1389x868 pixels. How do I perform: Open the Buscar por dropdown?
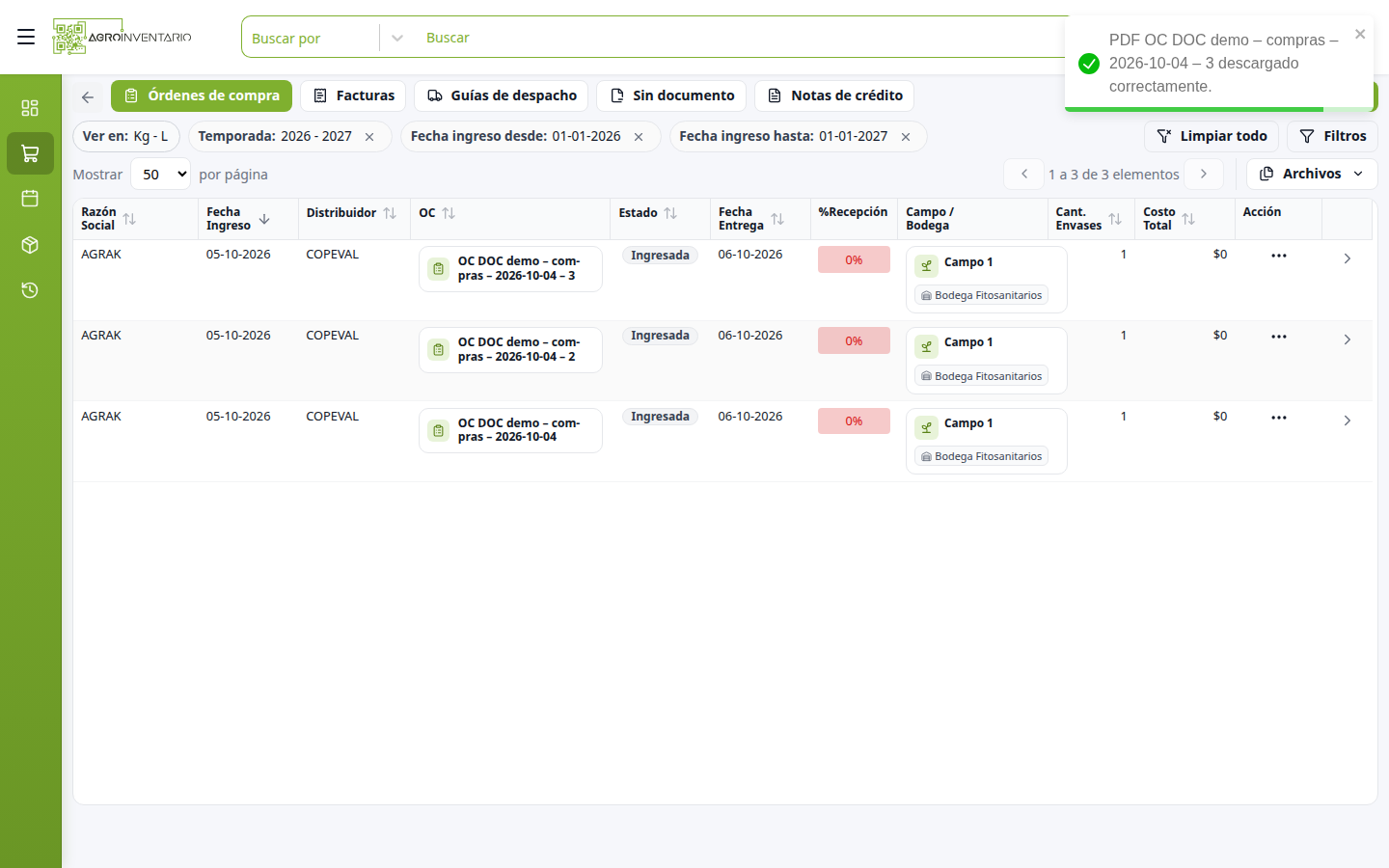click(x=328, y=38)
